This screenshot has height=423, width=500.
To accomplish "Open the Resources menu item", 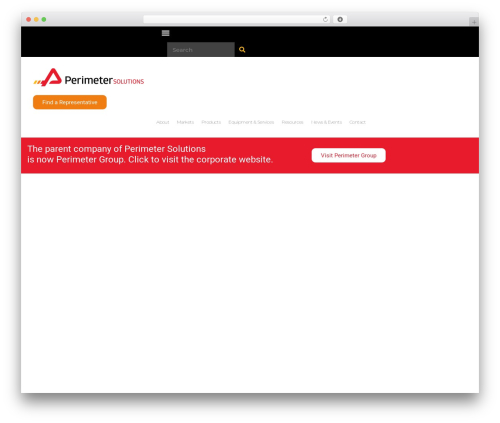I will click(292, 122).
